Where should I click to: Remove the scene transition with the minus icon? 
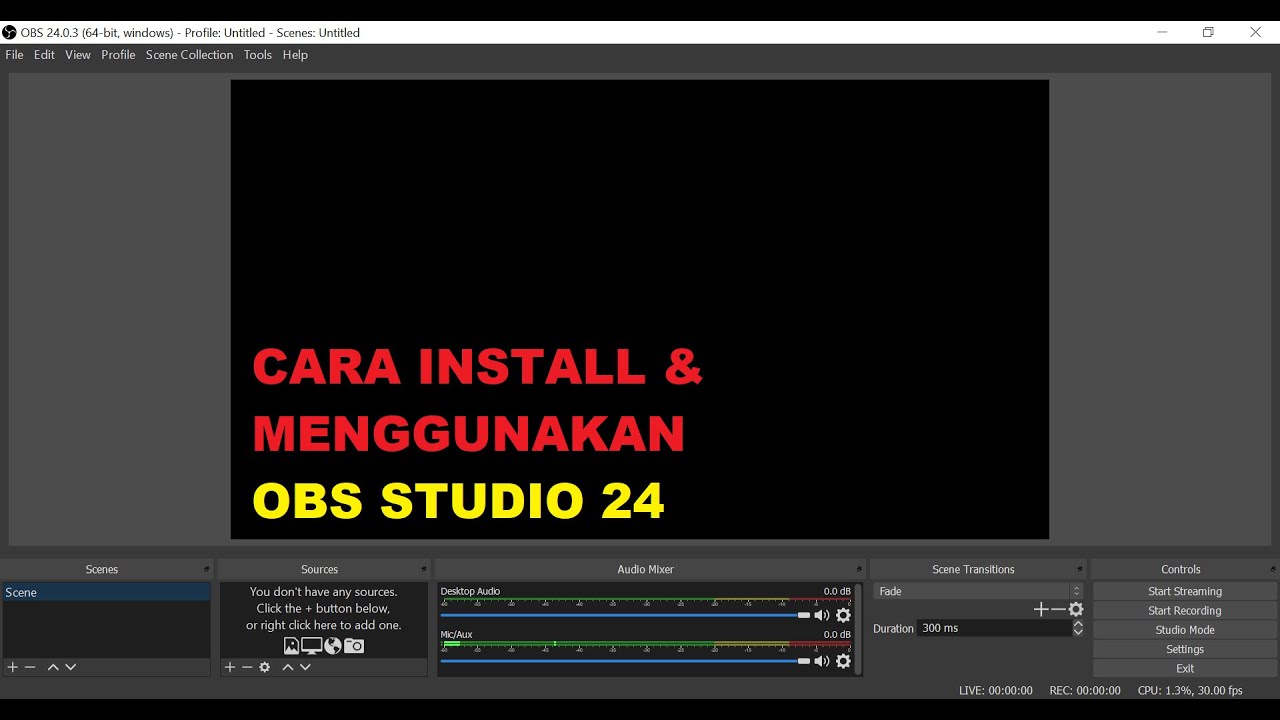click(x=1058, y=609)
